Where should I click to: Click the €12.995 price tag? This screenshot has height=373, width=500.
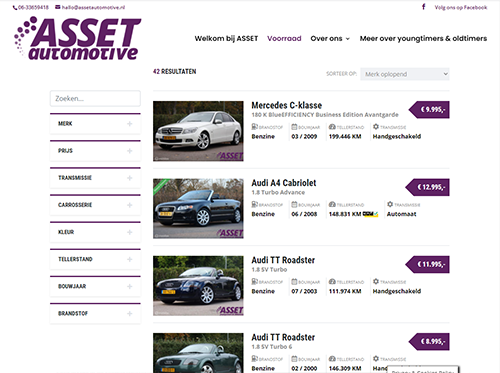point(428,187)
